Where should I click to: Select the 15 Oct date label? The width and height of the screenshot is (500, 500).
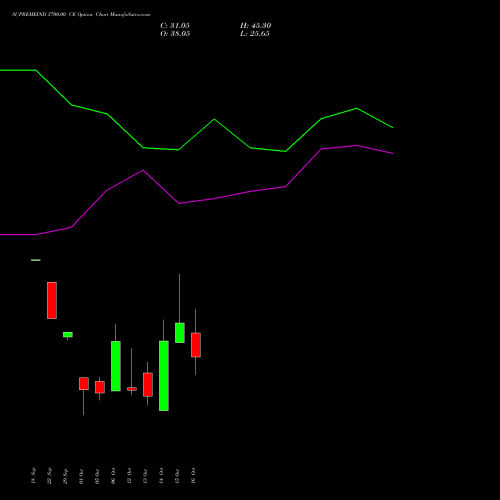pos(177,476)
